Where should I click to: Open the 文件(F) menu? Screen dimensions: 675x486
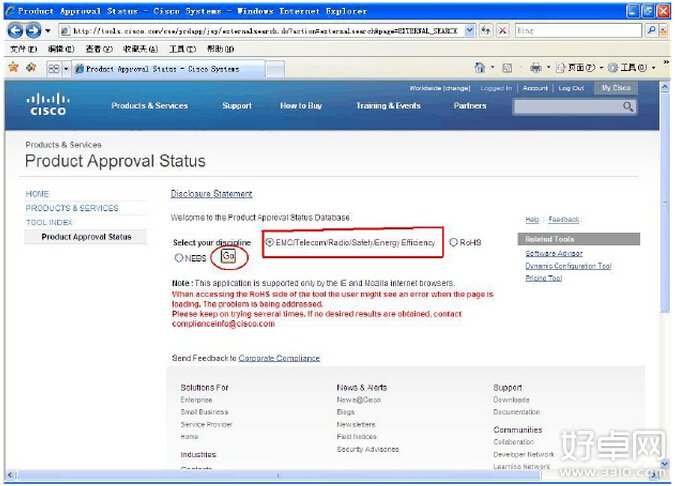pos(23,49)
